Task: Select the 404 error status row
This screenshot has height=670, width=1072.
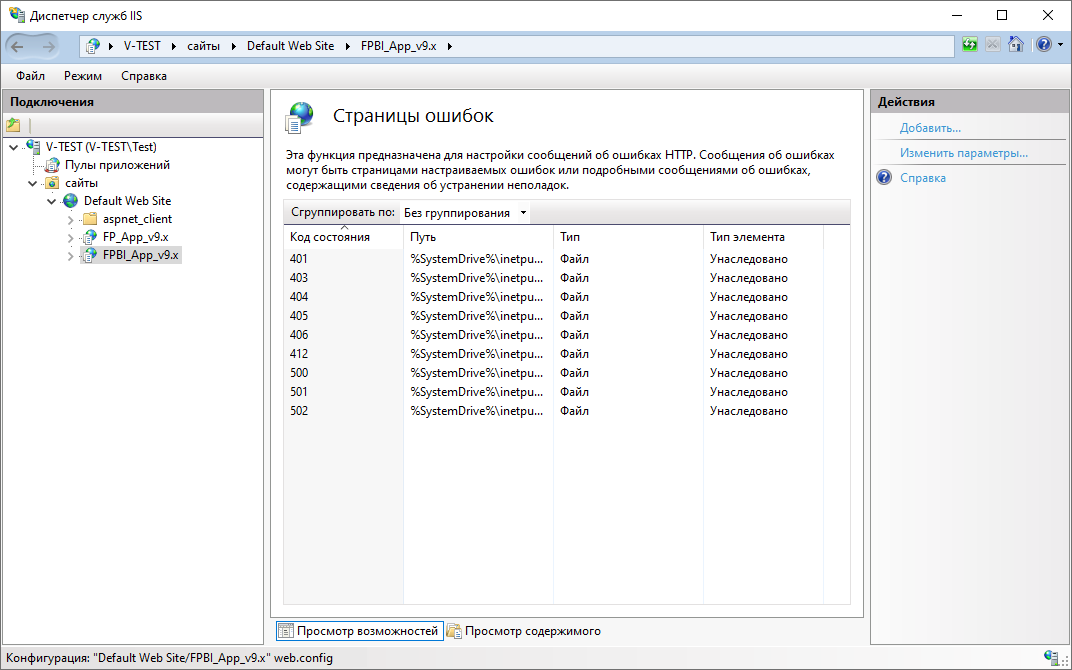Action: point(299,297)
